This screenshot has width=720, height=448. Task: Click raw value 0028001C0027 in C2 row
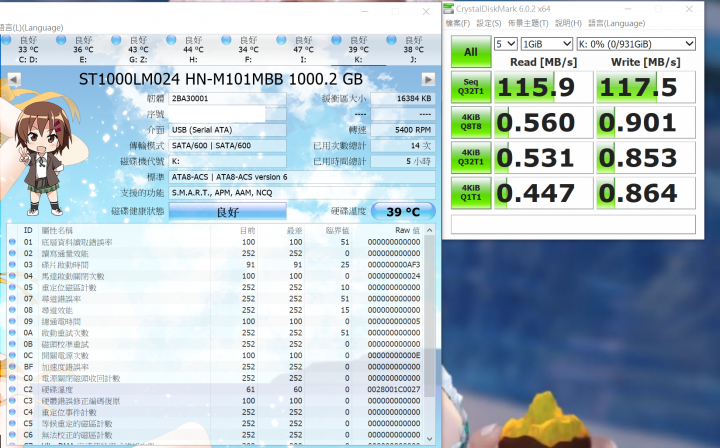click(x=394, y=389)
